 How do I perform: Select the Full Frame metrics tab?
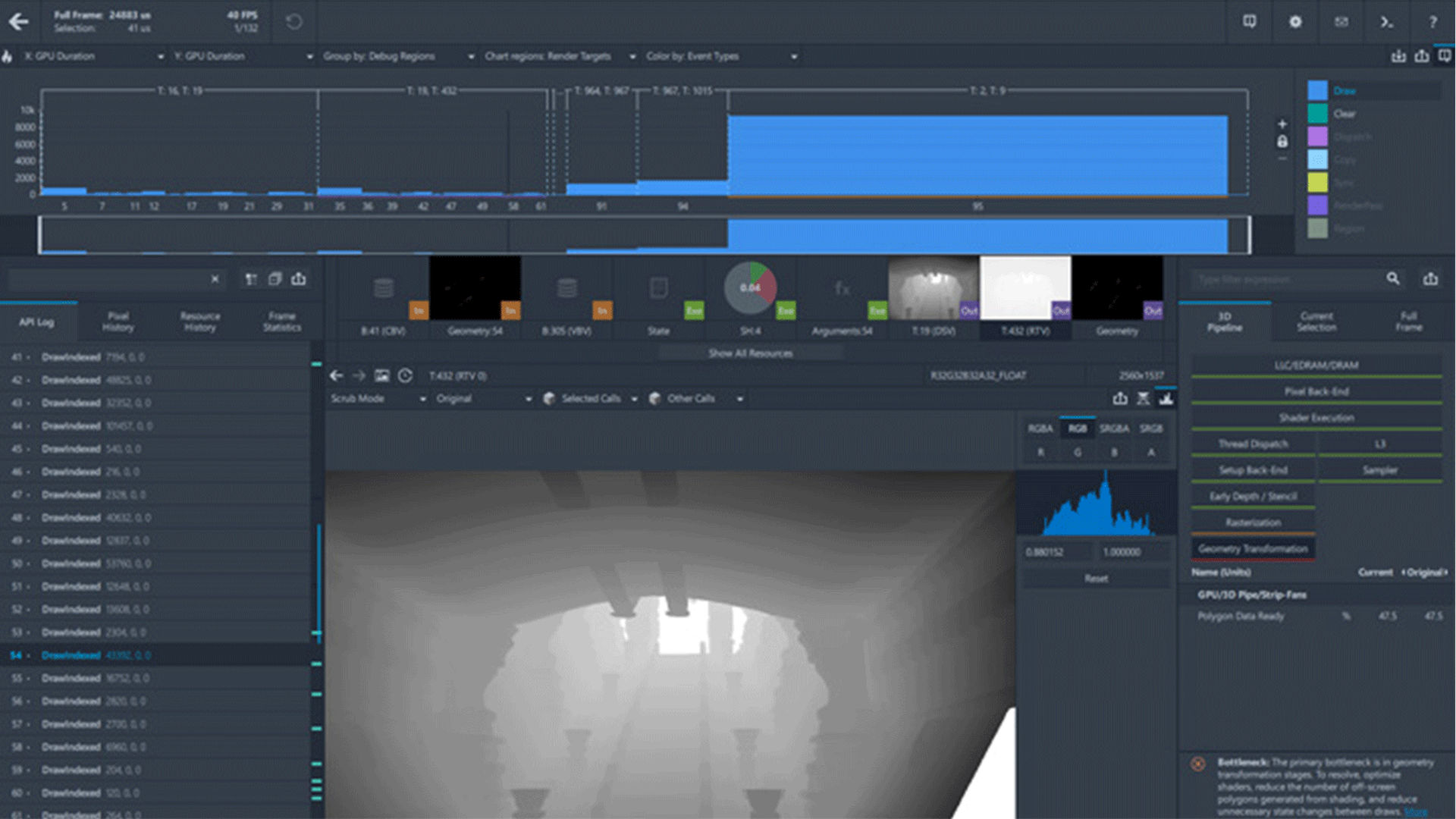point(1408,322)
